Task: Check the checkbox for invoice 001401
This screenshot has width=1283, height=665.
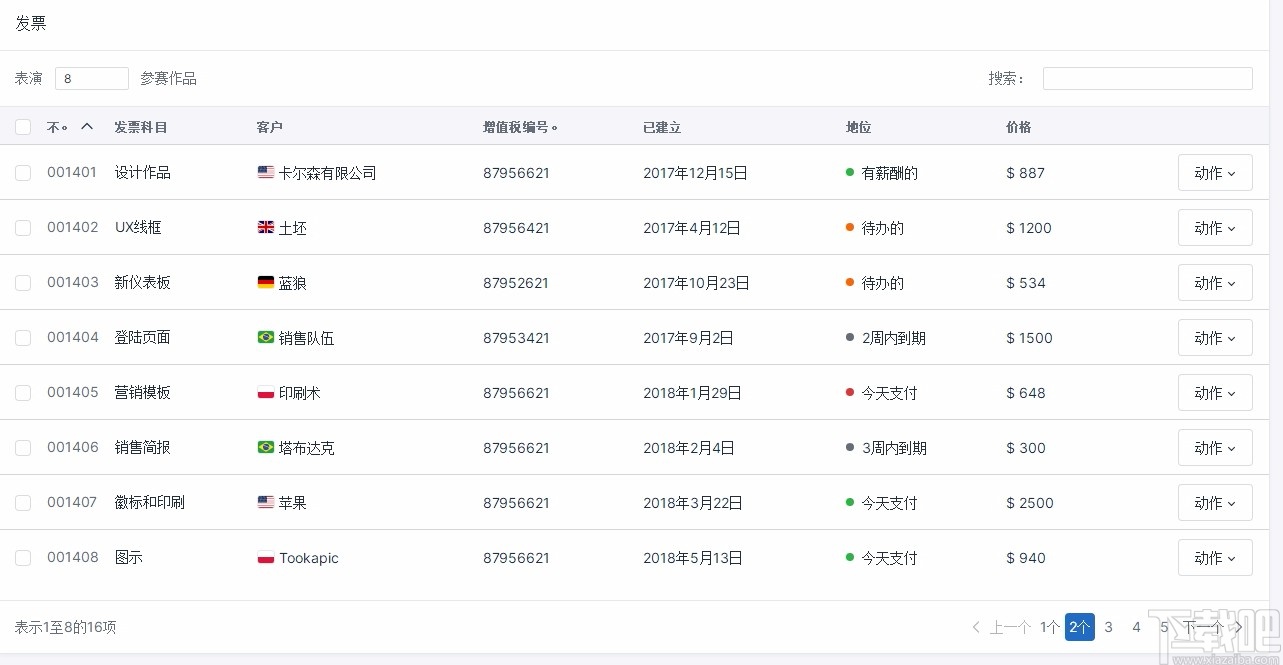Action: click(x=23, y=172)
